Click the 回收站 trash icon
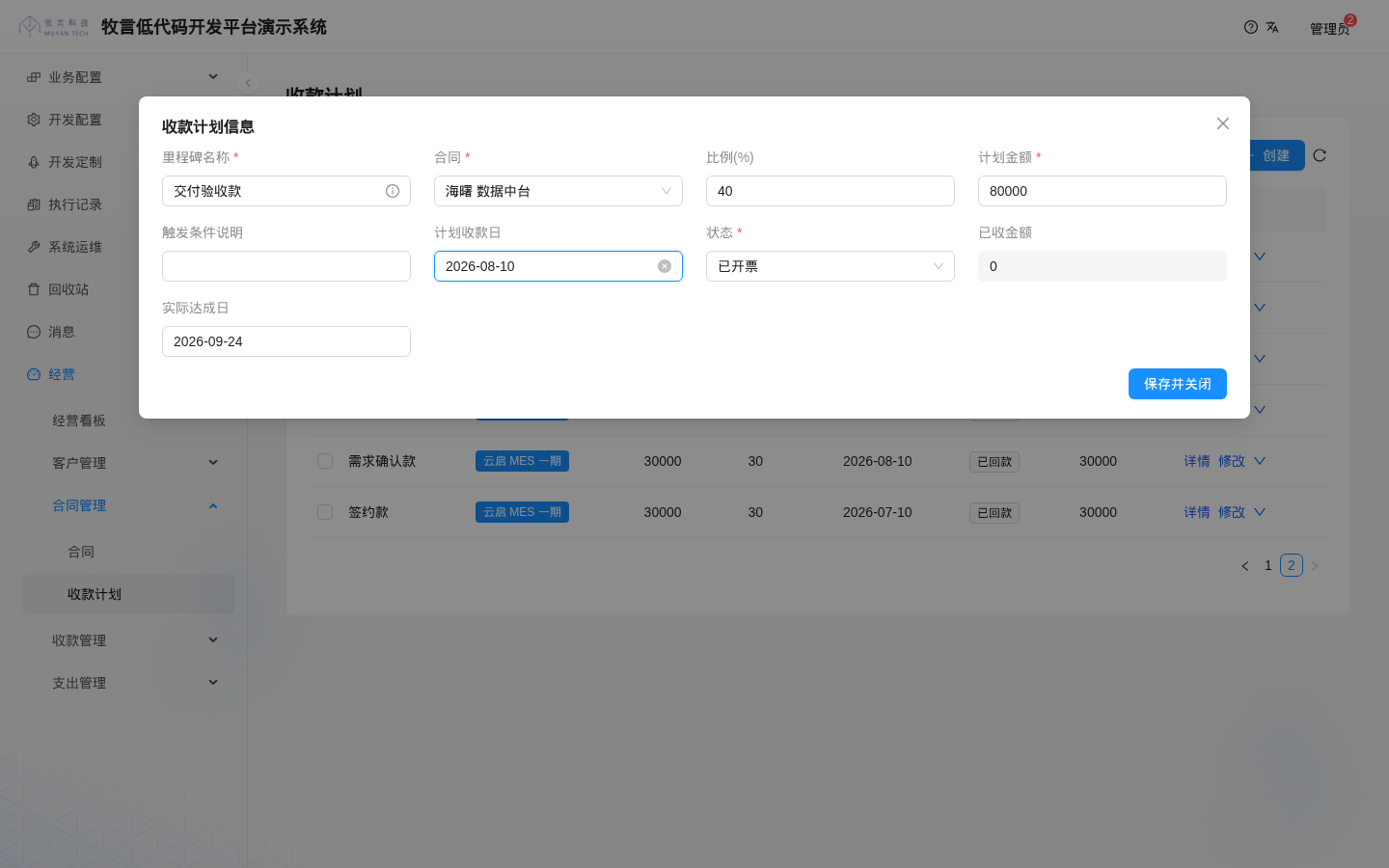This screenshot has width=1389, height=868. (34, 289)
